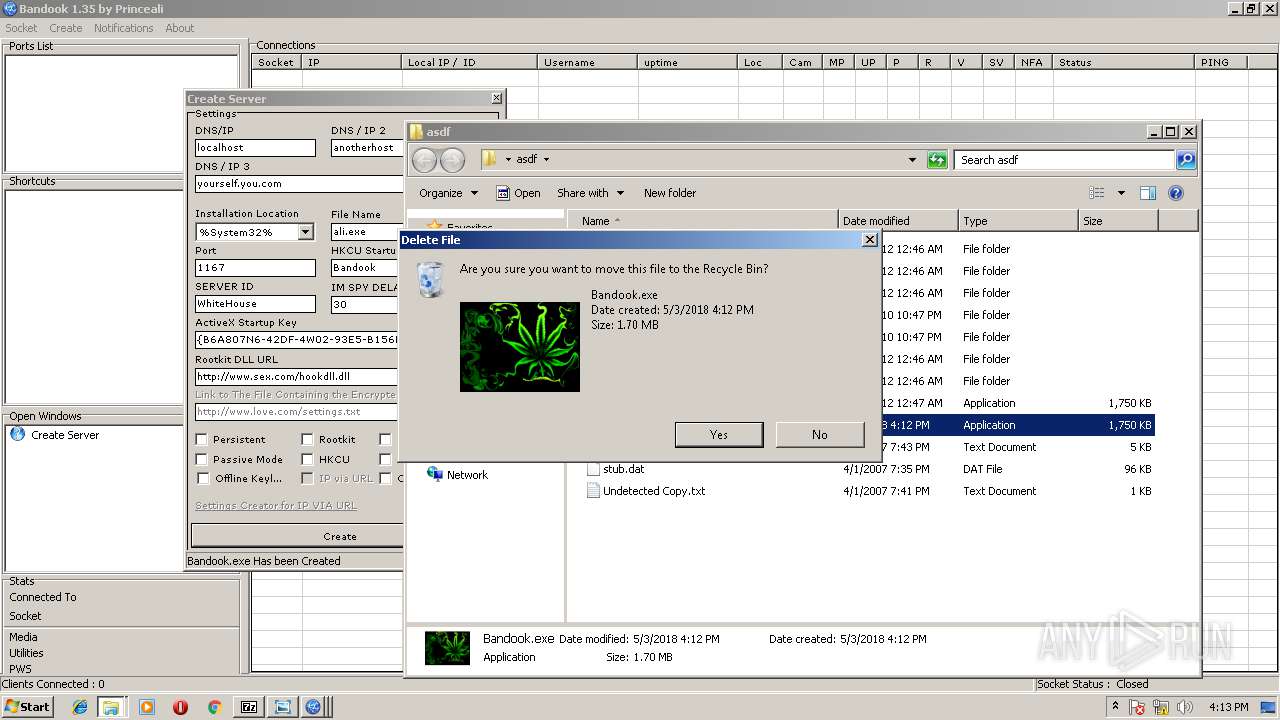Sort files by the Size column

tap(1118, 221)
